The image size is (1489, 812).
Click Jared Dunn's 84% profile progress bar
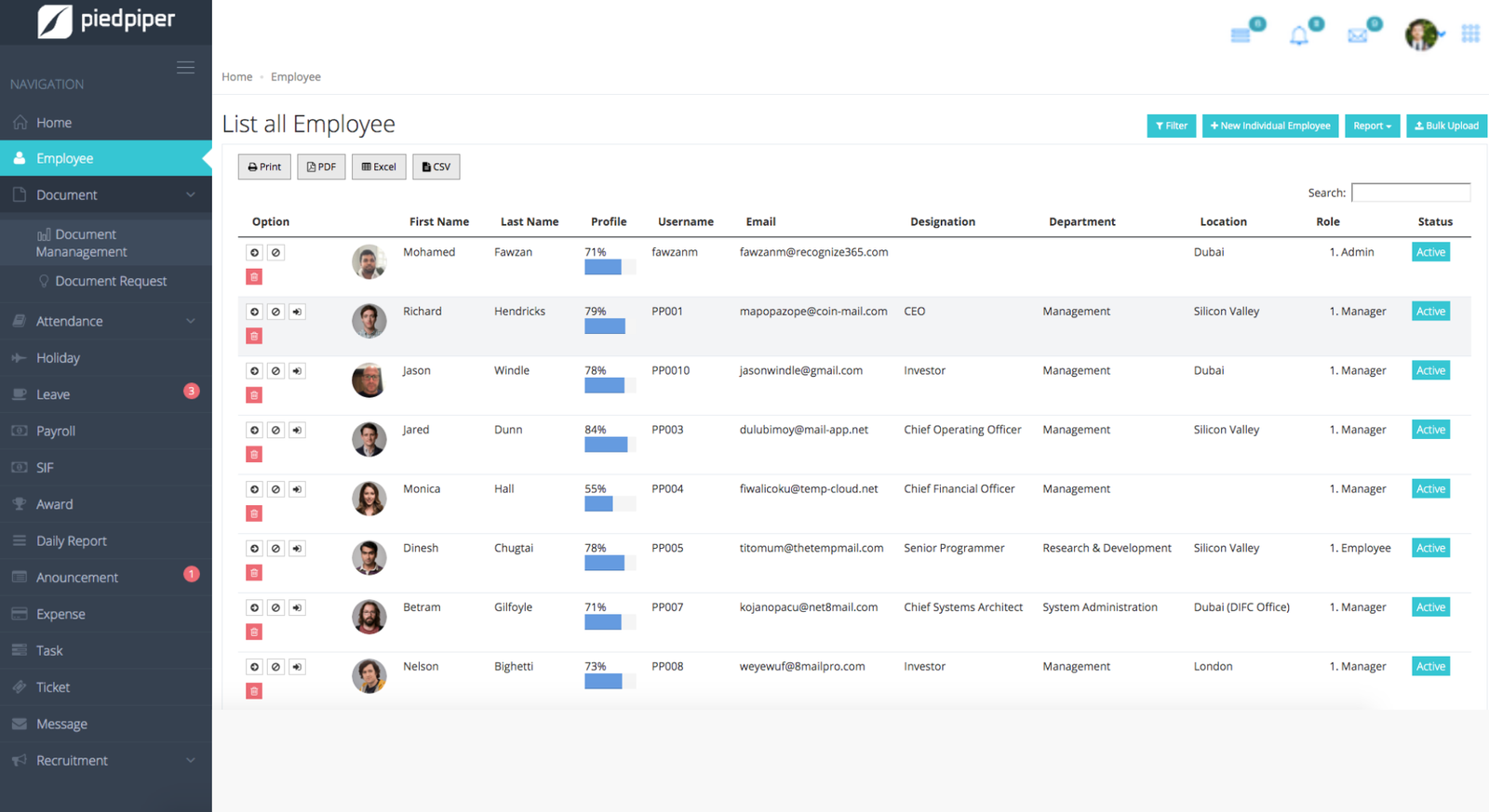pos(609,446)
